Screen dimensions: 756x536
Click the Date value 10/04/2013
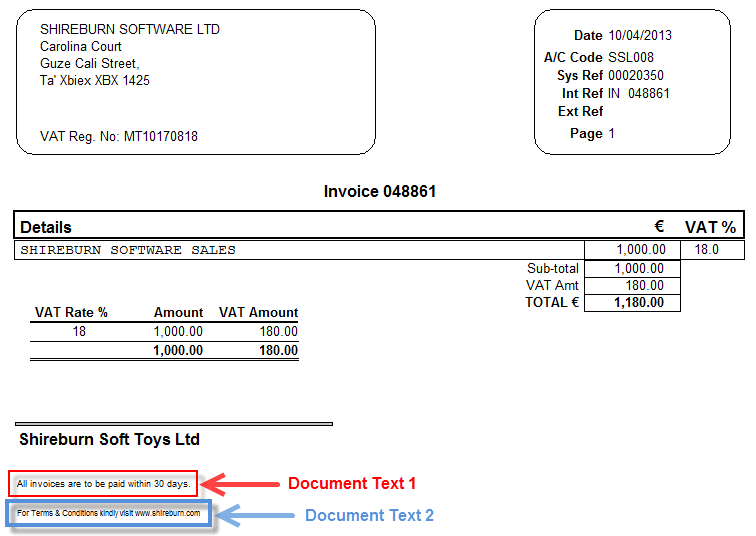pos(640,35)
